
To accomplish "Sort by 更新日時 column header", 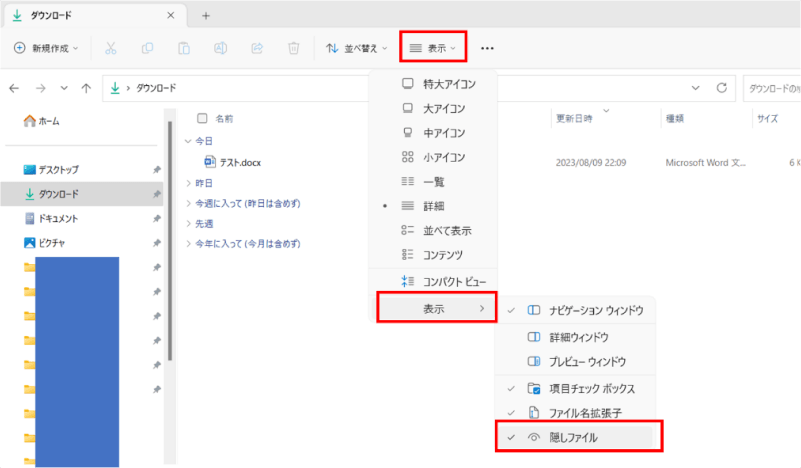I will 574,119.
